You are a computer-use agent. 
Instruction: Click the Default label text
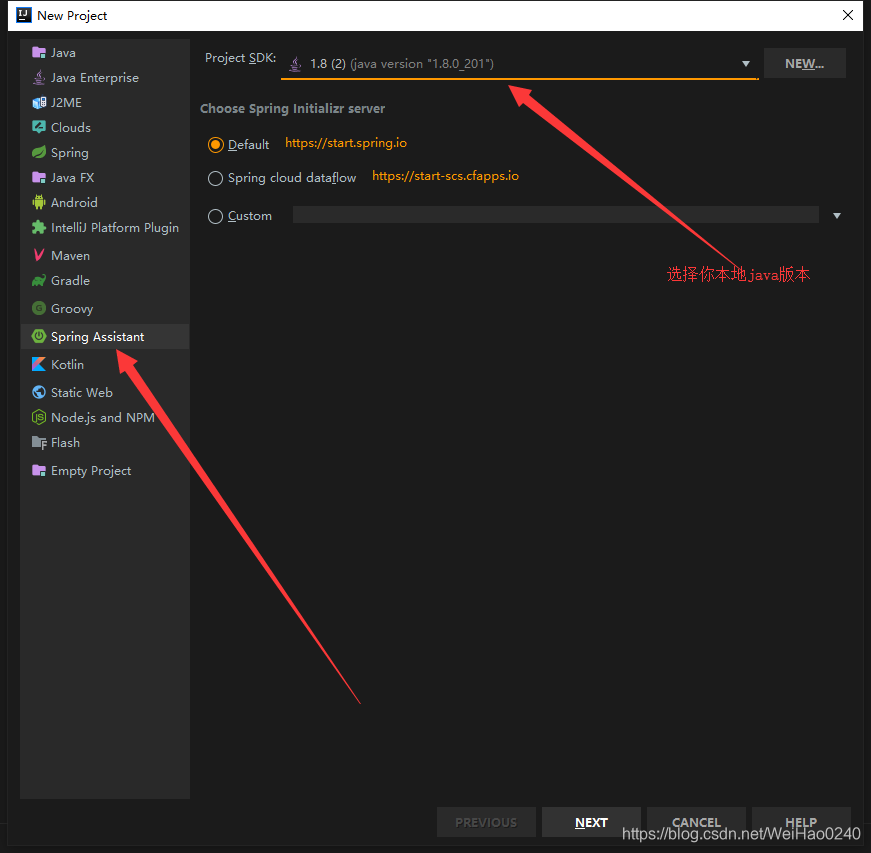[x=248, y=145]
